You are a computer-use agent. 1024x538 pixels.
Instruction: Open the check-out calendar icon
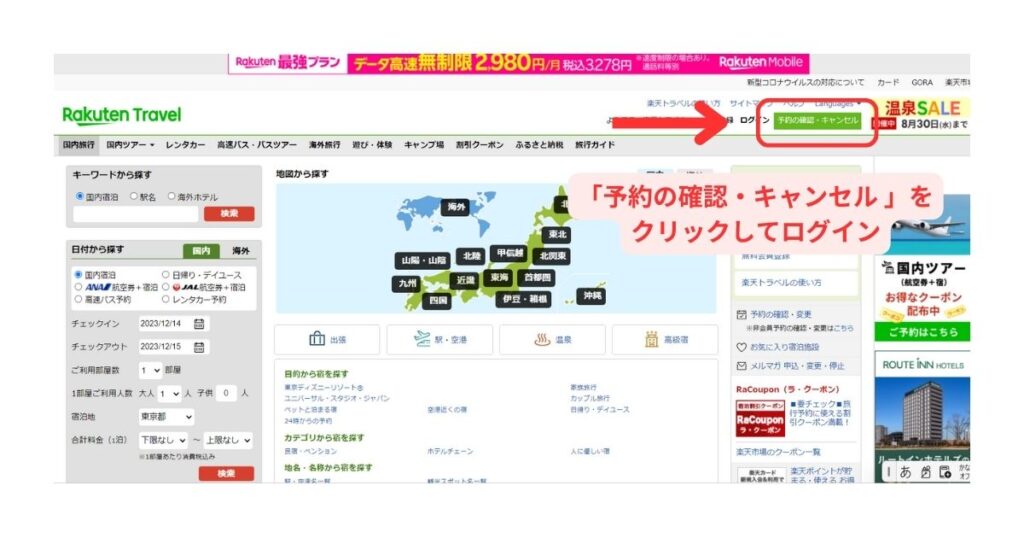coord(199,347)
